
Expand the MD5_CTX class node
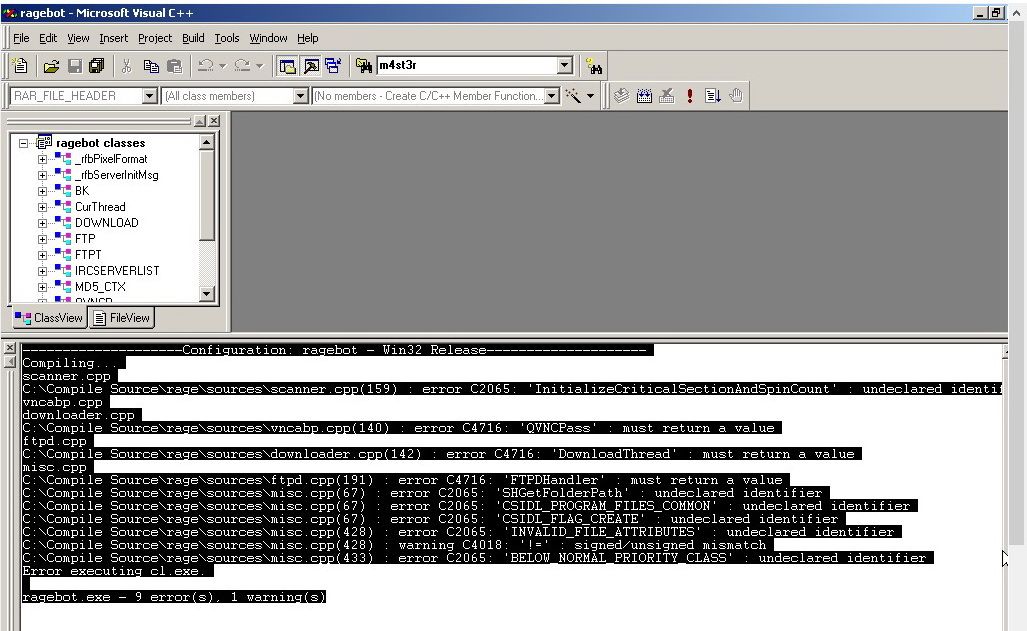42,287
